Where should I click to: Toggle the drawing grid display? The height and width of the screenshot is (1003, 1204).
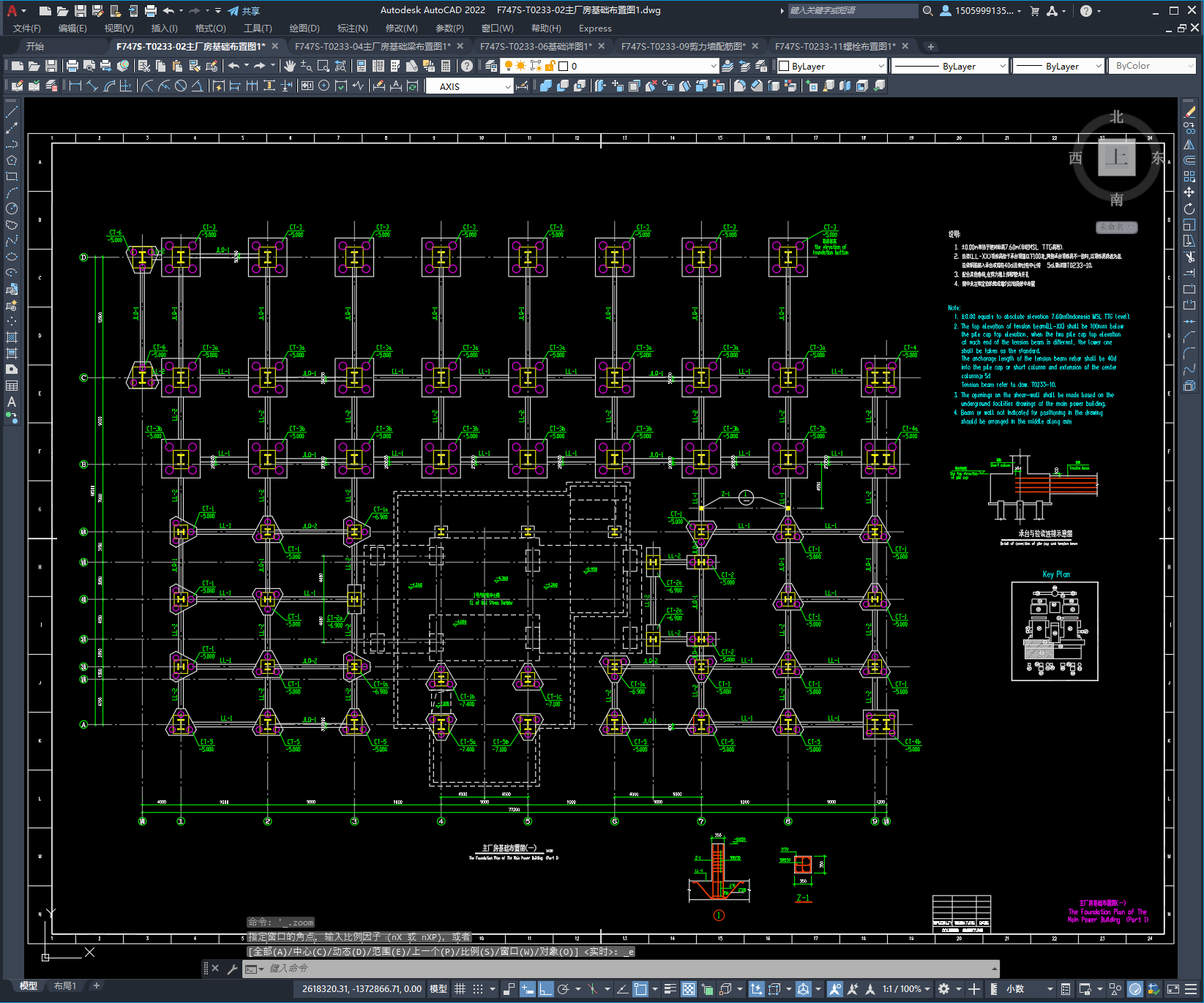coord(460,989)
